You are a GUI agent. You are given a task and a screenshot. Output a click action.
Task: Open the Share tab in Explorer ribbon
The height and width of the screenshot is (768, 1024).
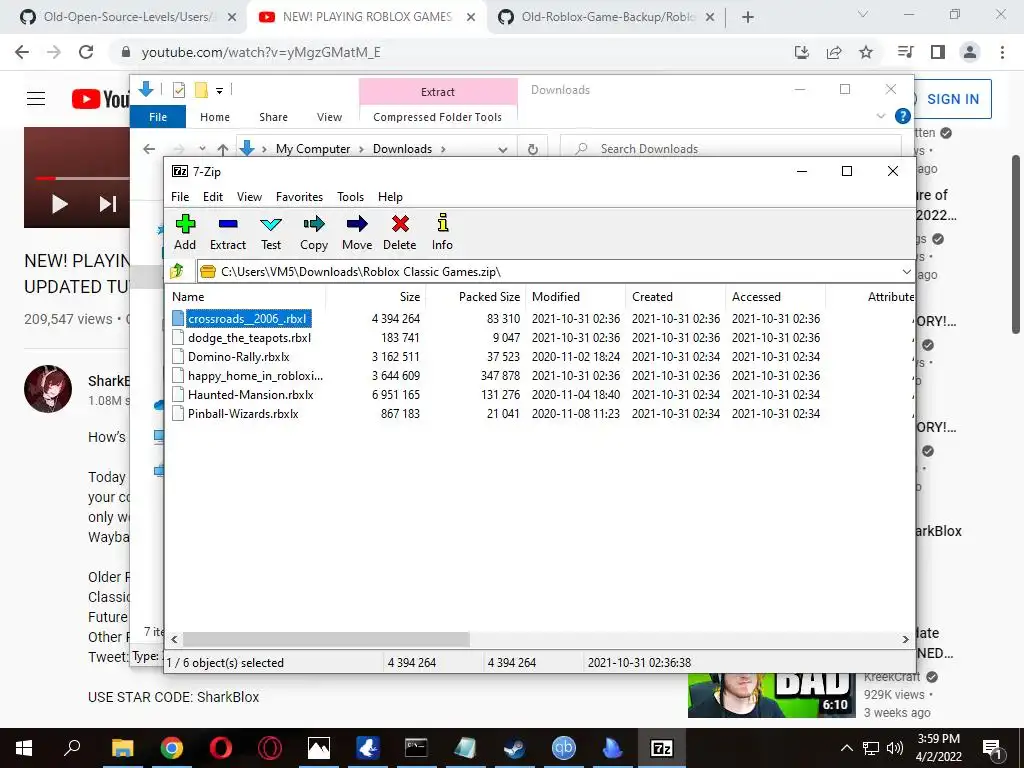coord(273,117)
